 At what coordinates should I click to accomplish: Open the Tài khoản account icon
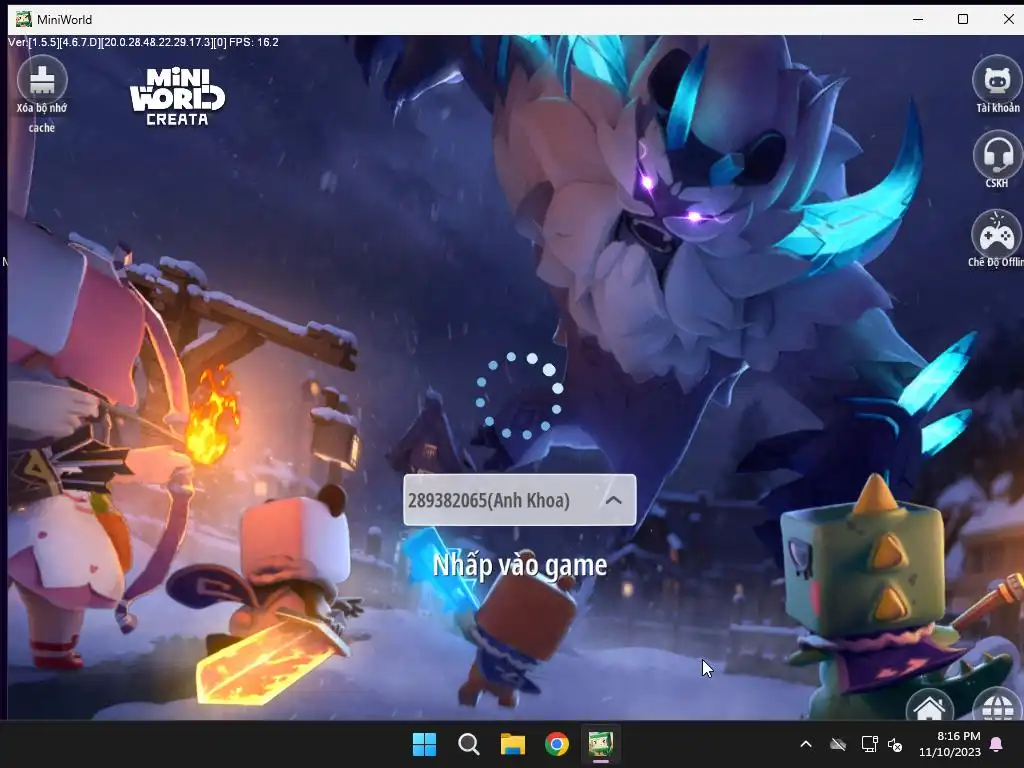coord(997,79)
